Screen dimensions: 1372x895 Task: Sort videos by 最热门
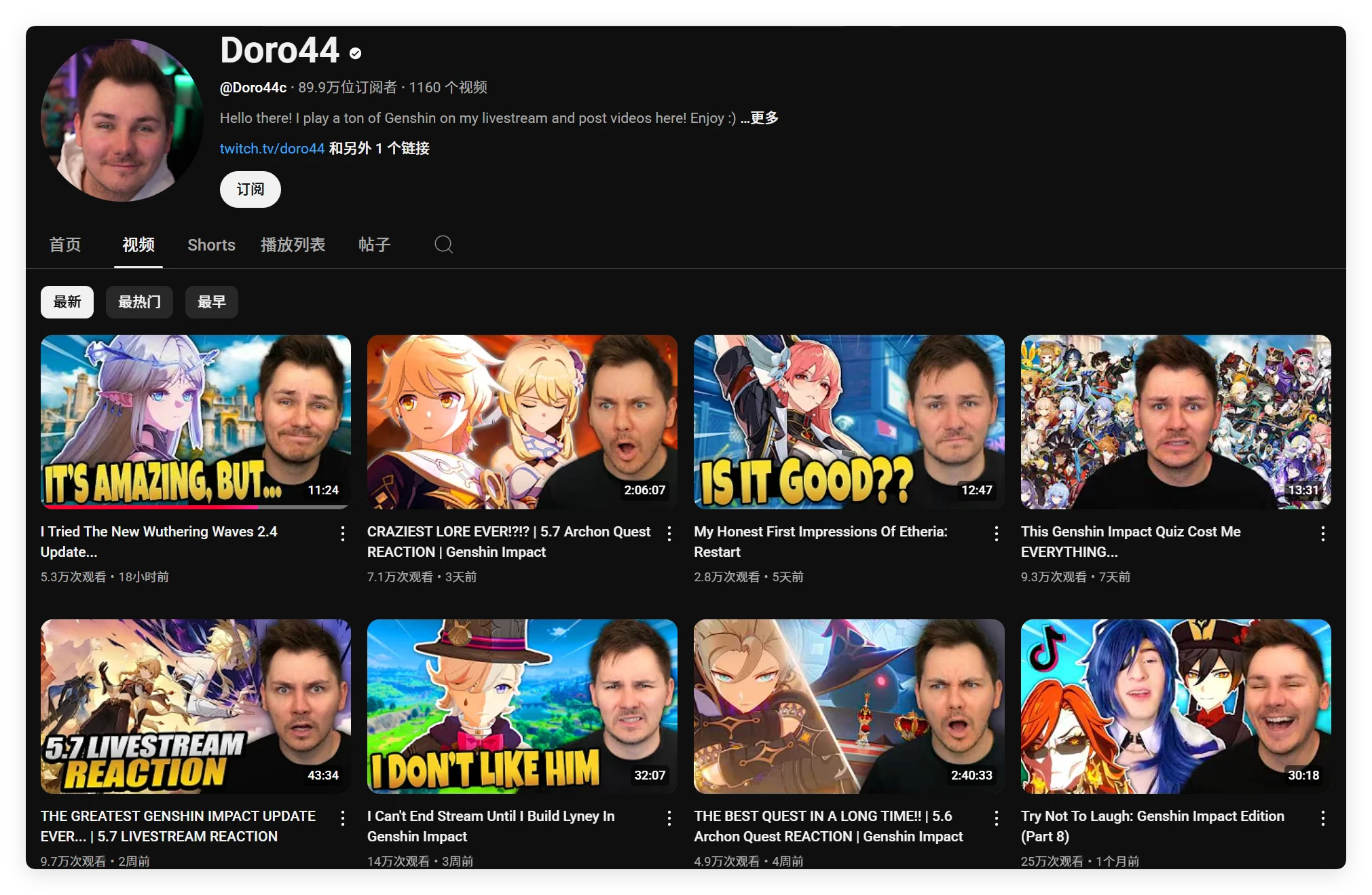[139, 302]
